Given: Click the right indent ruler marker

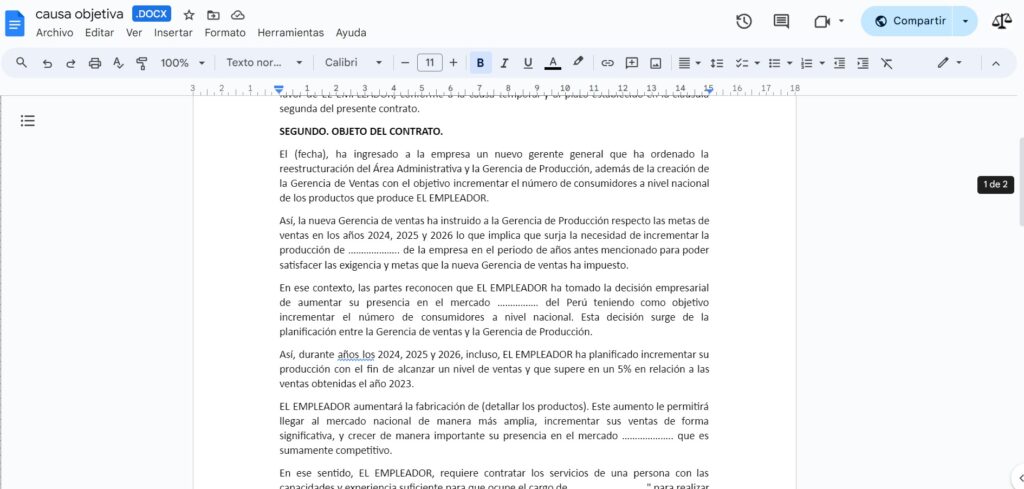Looking at the screenshot, I should pos(709,89).
